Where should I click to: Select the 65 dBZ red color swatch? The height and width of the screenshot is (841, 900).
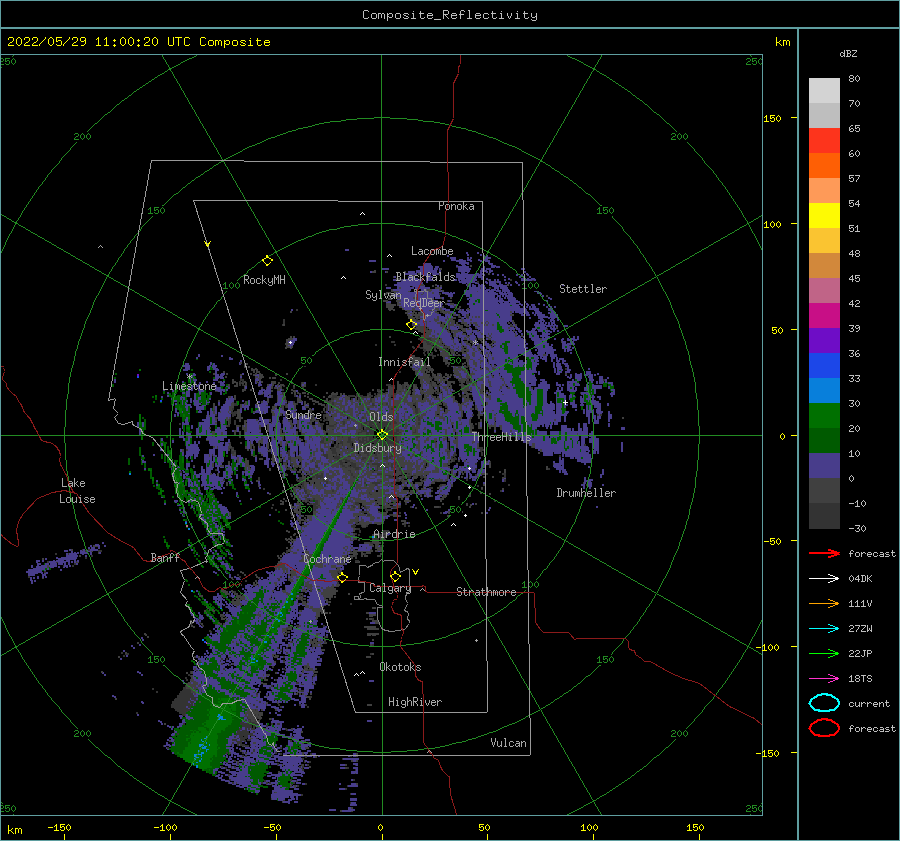pos(824,141)
